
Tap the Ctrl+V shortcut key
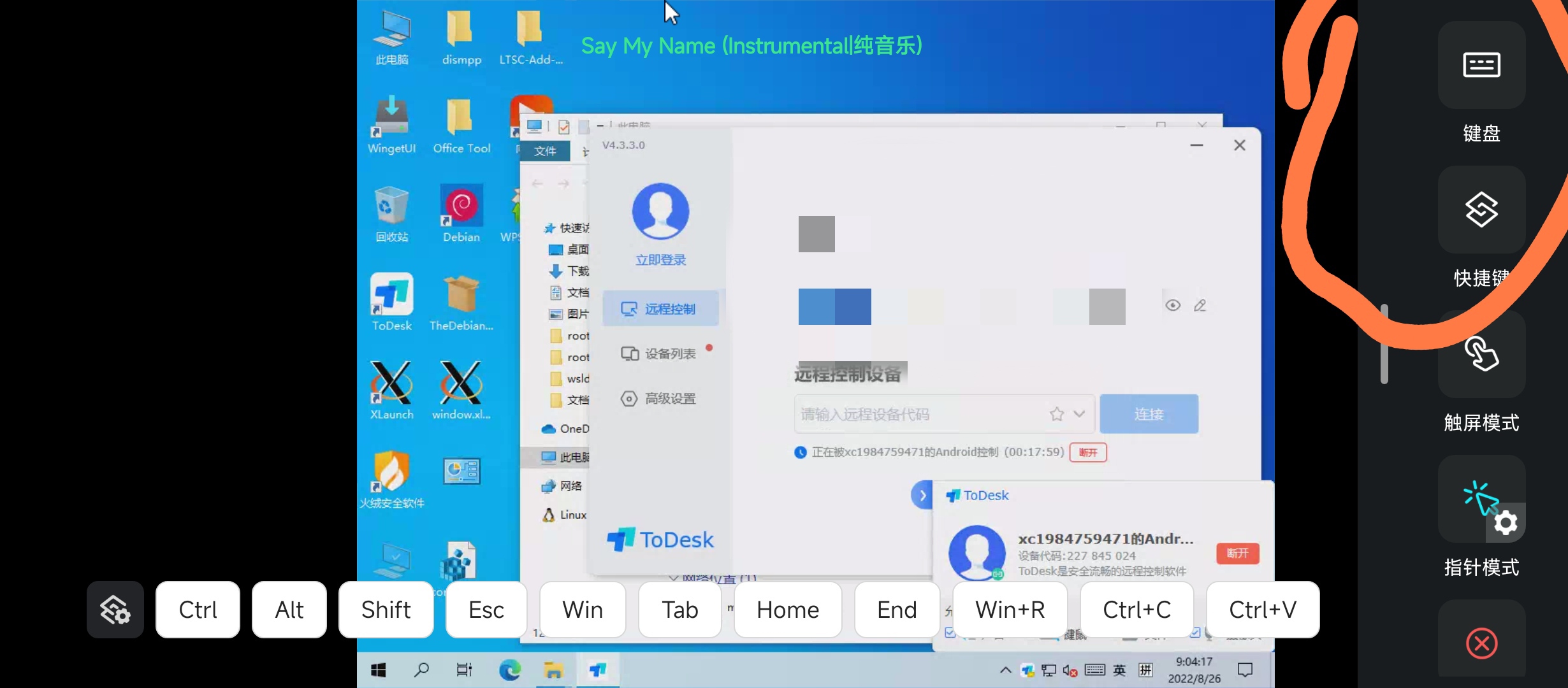pos(1263,610)
